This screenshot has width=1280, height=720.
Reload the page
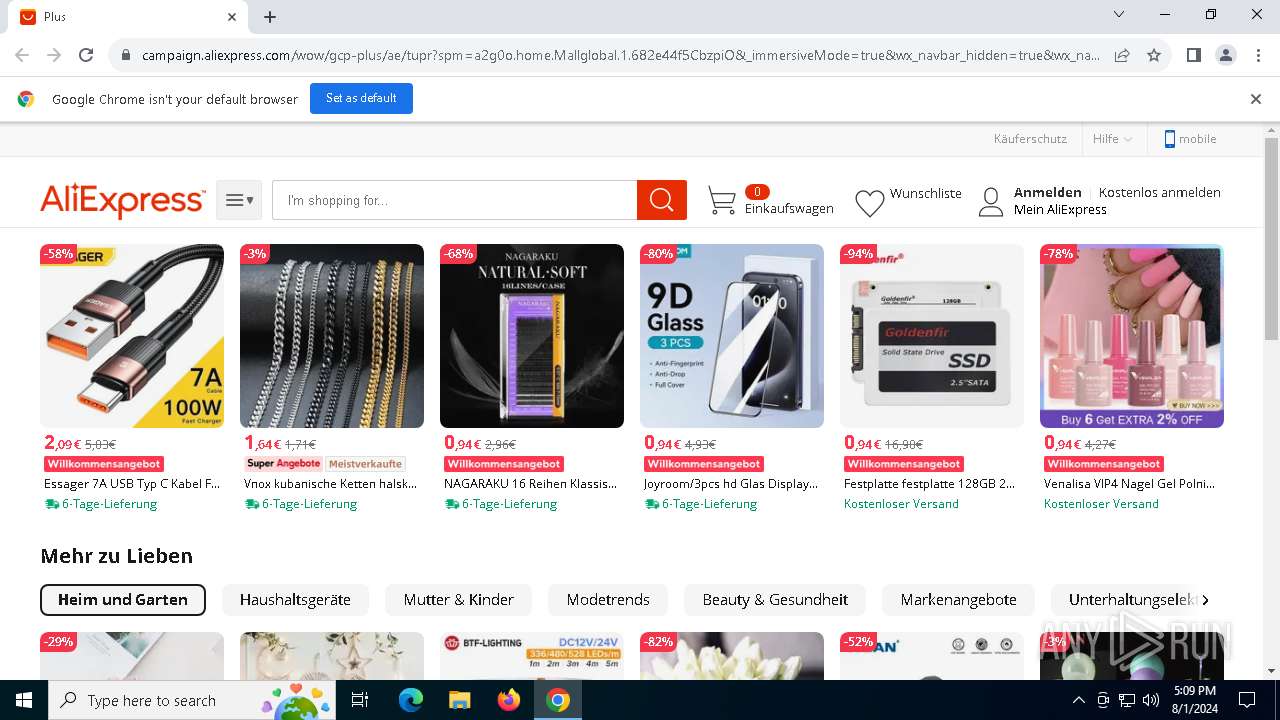click(86, 55)
